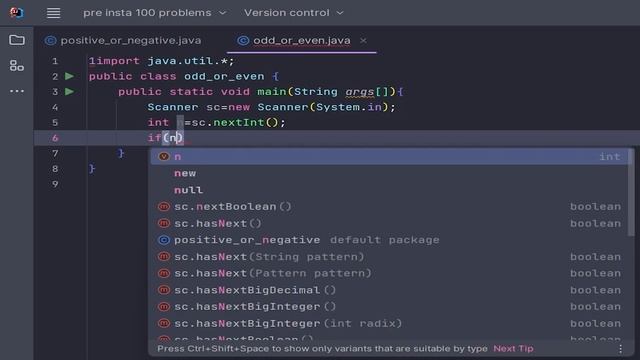Click method icon beside sc.nextBoolean()
This screenshot has height=360, width=640.
(x=164, y=207)
